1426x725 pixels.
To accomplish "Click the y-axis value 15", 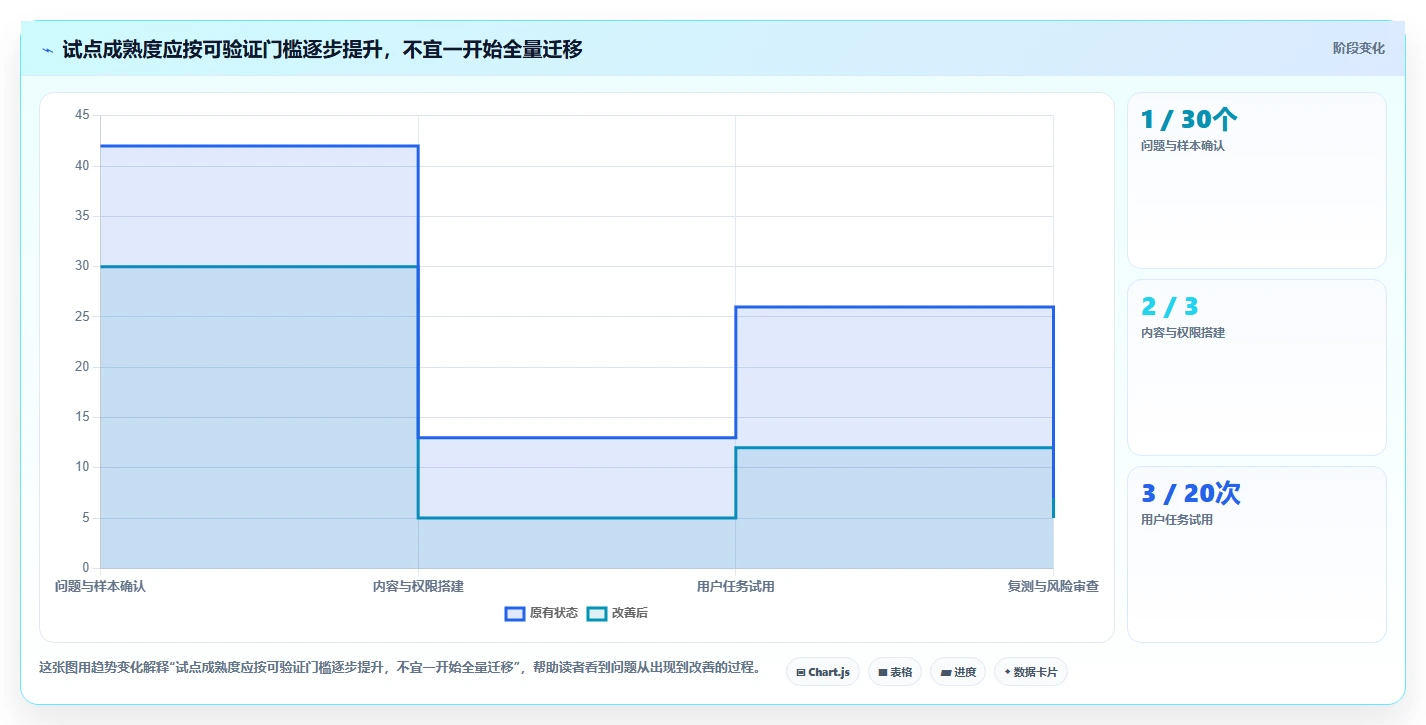I will point(82,417).
